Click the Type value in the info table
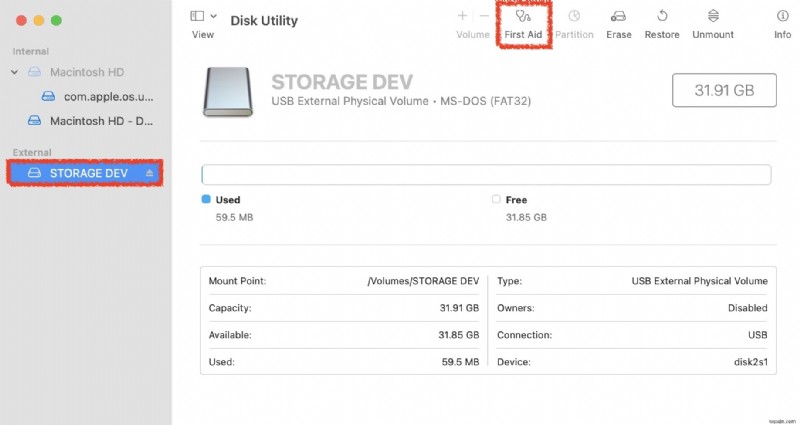Viewport: 800px width, 425px height. pyautogui.click(x=699, y=281)
